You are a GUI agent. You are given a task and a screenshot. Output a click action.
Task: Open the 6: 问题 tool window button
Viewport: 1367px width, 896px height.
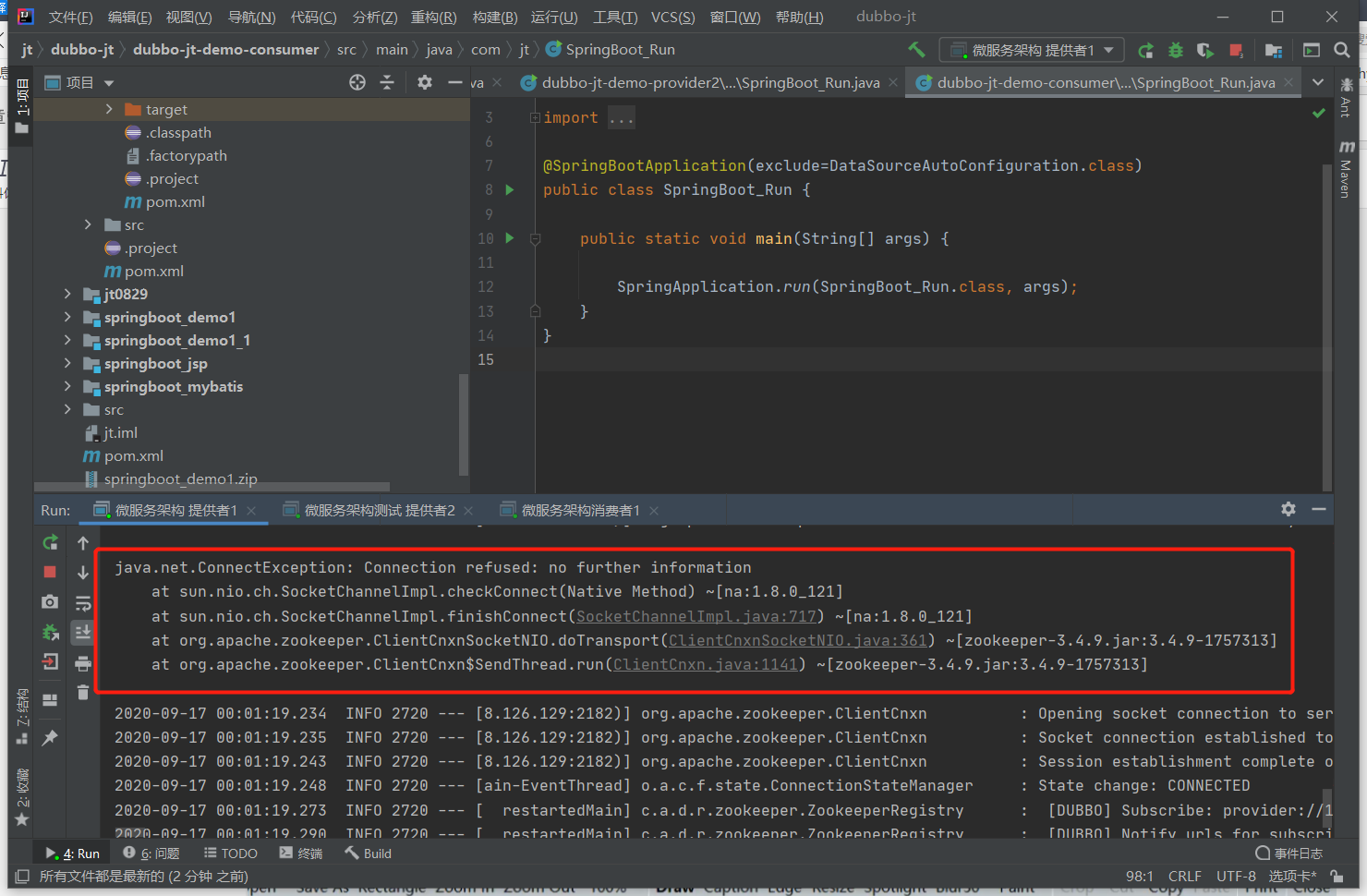pos(151,854)
